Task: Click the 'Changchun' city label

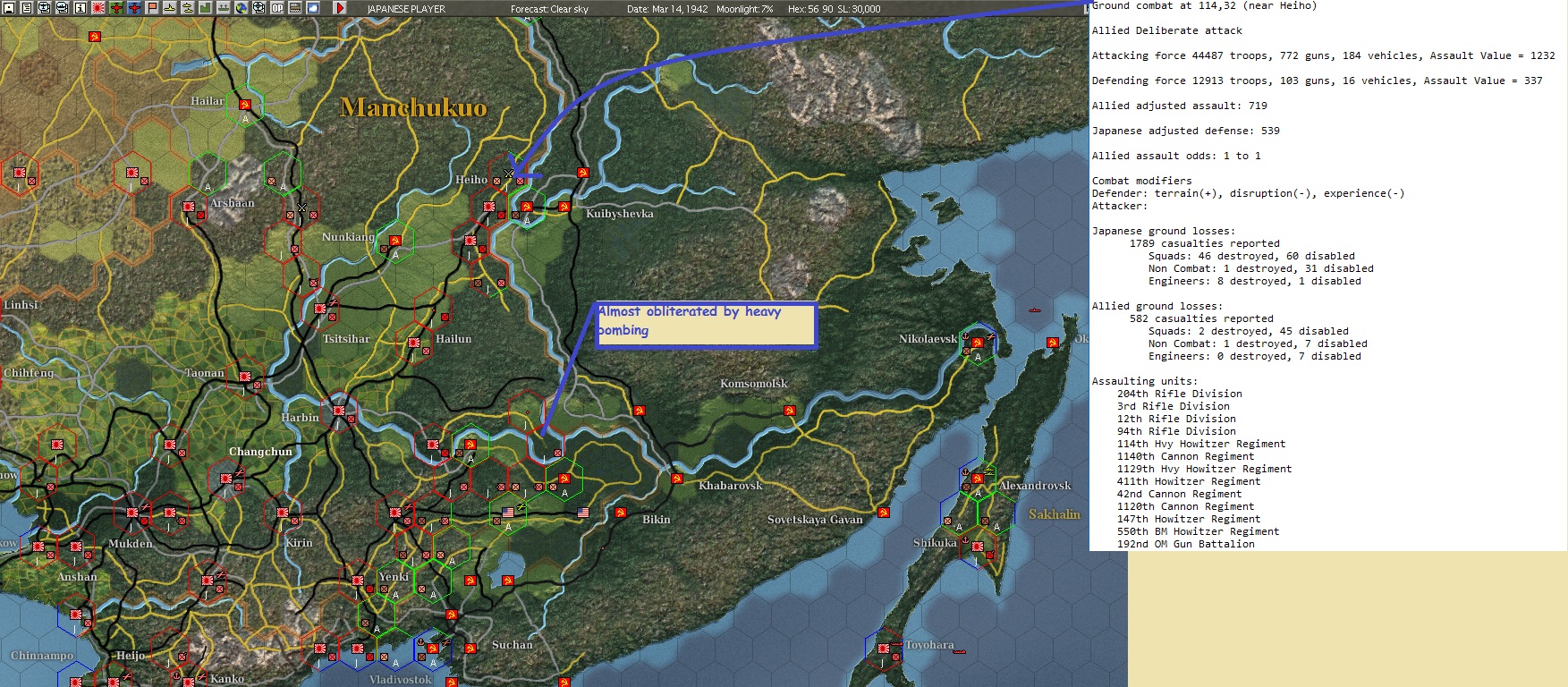Action: tap(260, 452)
